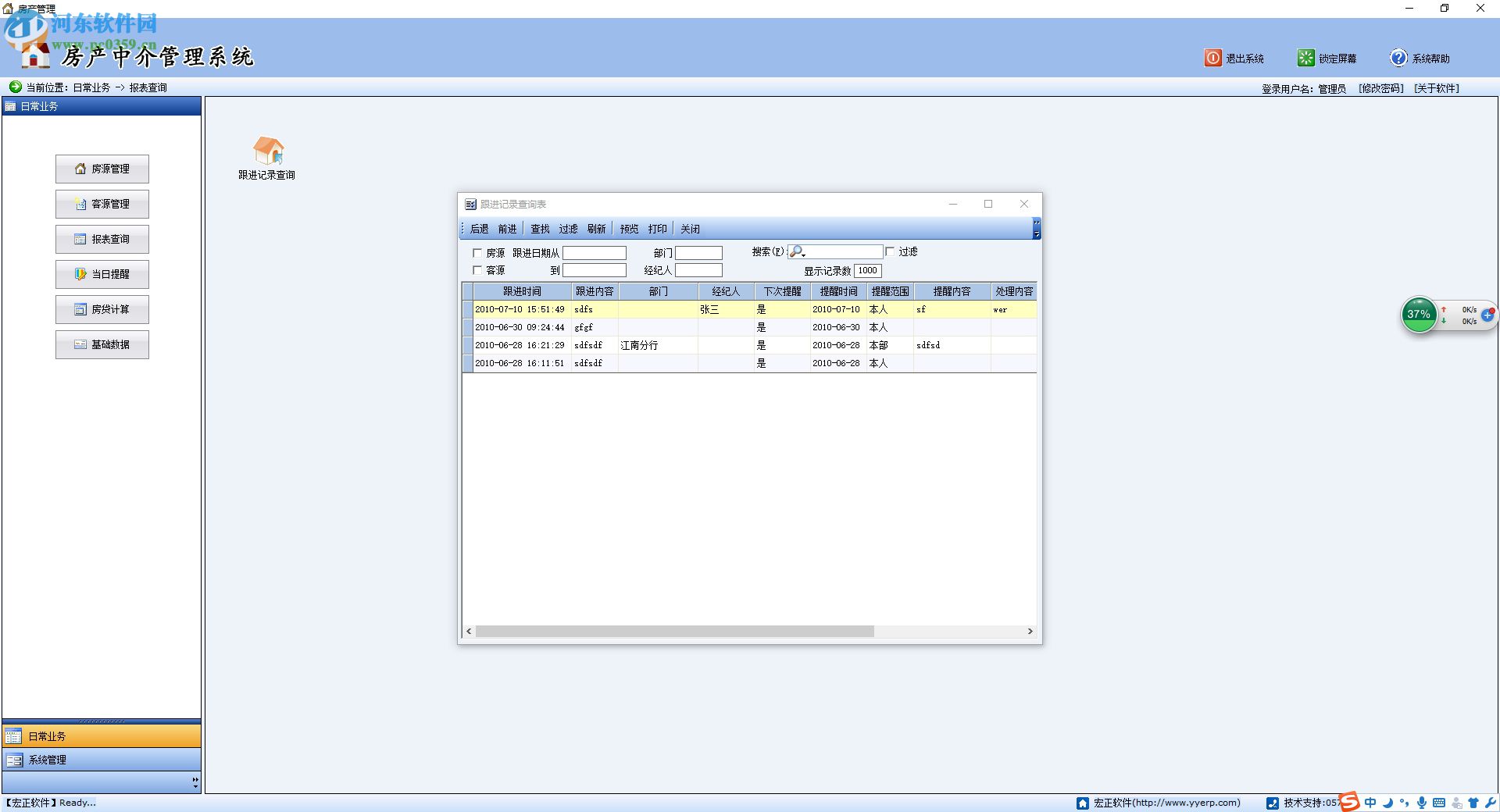The height and width of the screenshot is (812, 1500).
Task: Sort by the 经纪人 column header
Action: click(726, 291)
